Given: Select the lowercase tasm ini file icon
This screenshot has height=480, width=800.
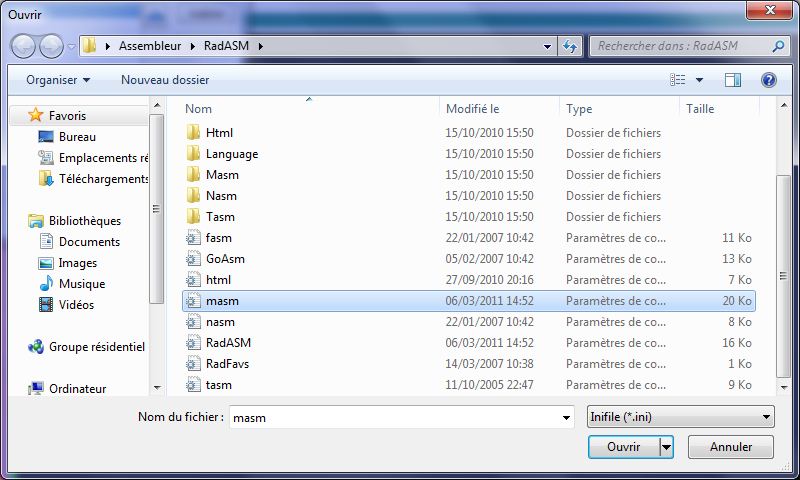Looking at the screenshot, I should [x=193, y=385].
